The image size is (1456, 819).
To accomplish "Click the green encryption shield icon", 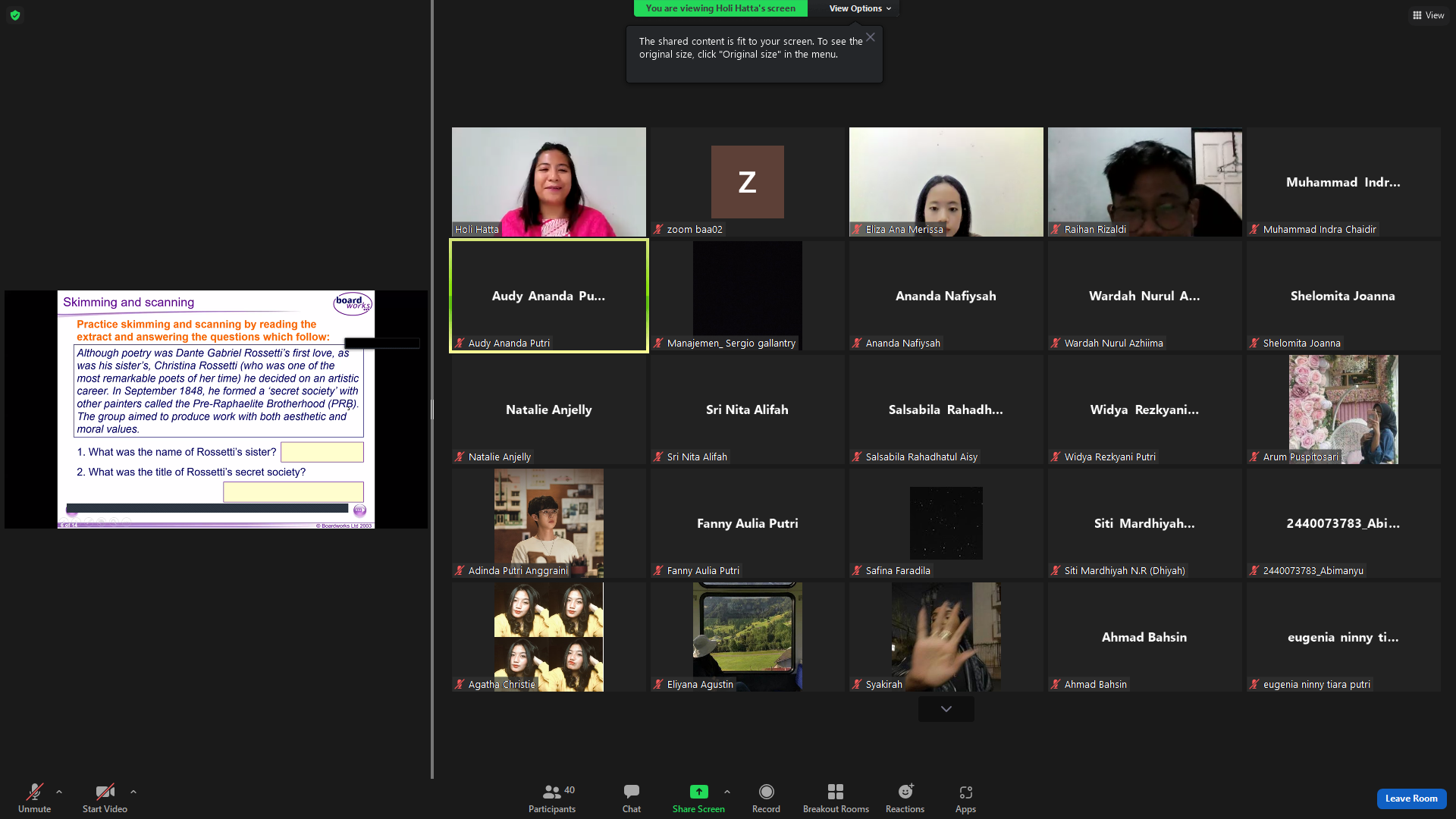I will pyautogui.click(x=15, y=15).
